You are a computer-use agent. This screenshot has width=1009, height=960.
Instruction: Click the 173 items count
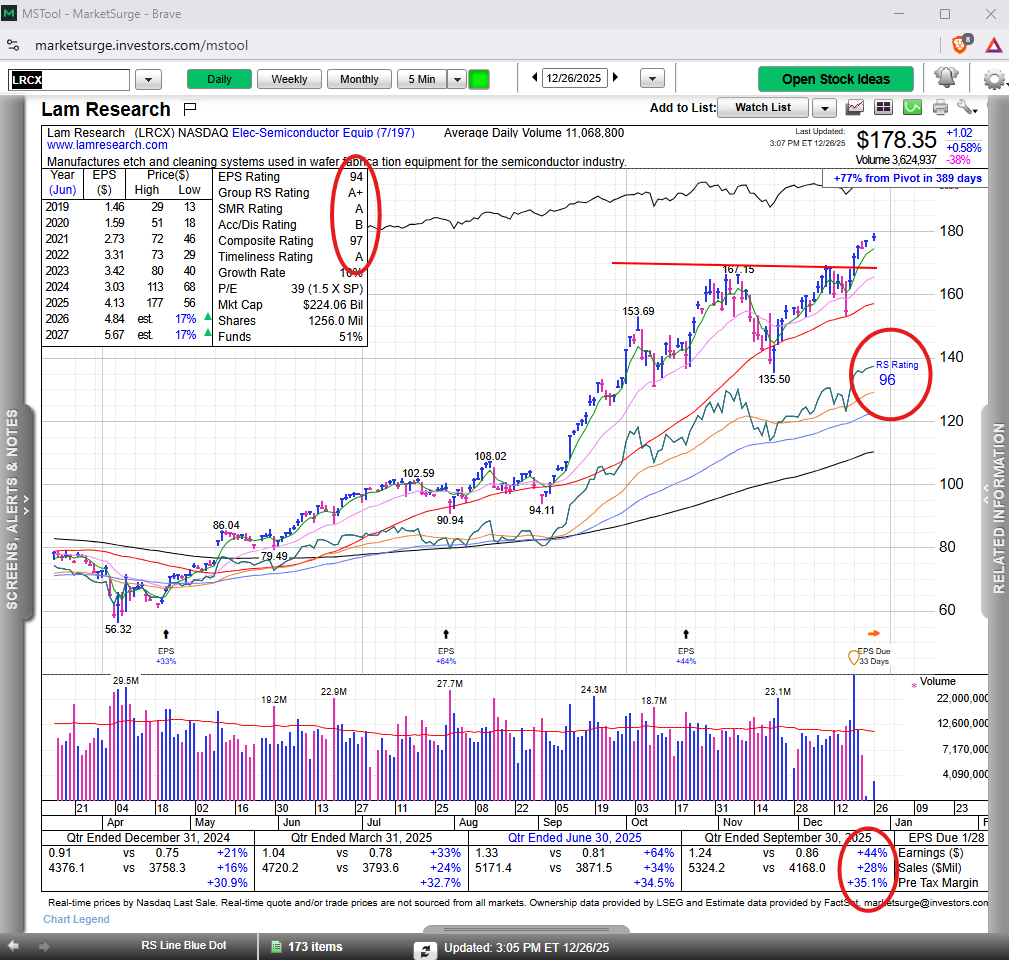(315, 946)
